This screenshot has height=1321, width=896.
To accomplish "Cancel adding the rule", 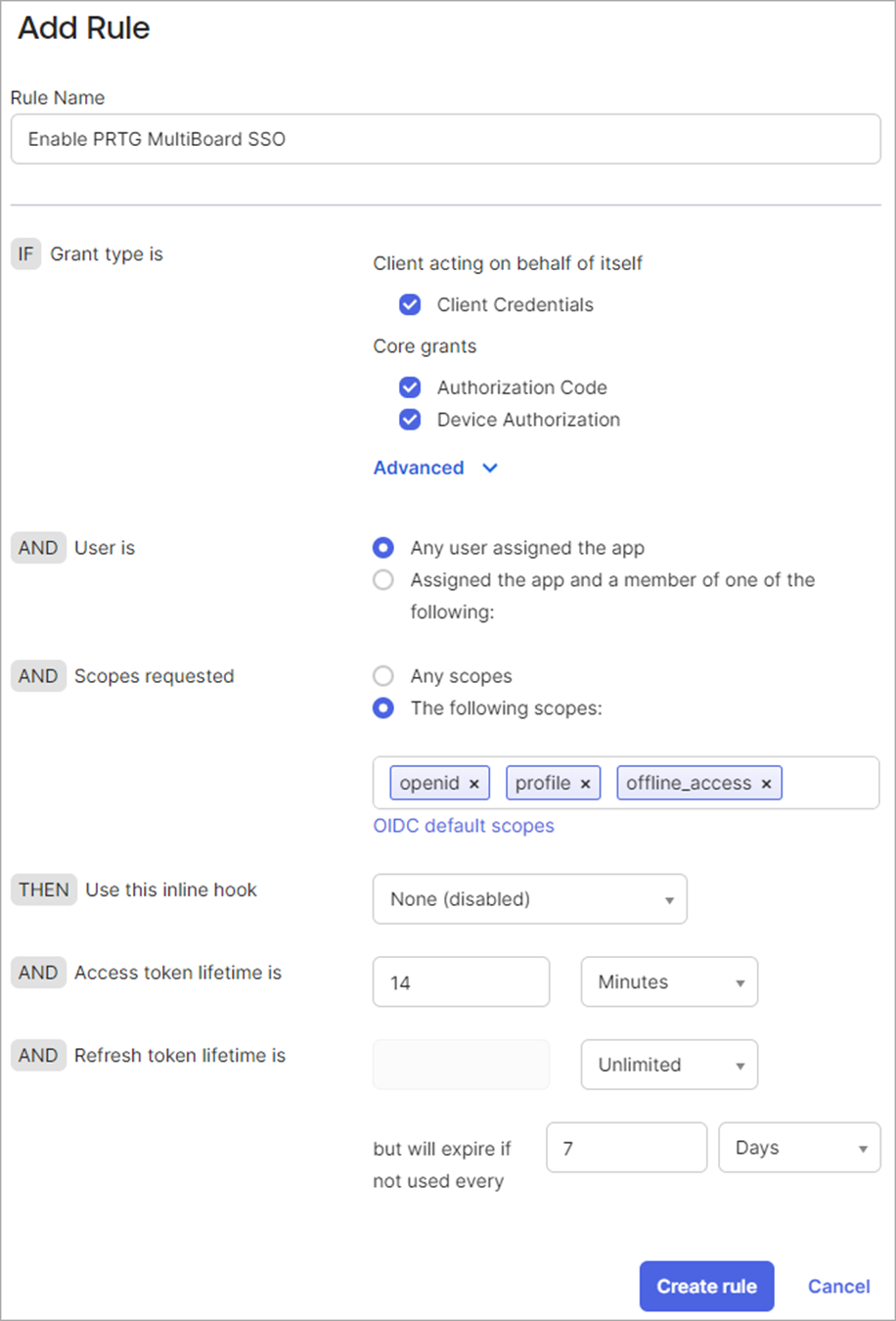I will 839,1287.
